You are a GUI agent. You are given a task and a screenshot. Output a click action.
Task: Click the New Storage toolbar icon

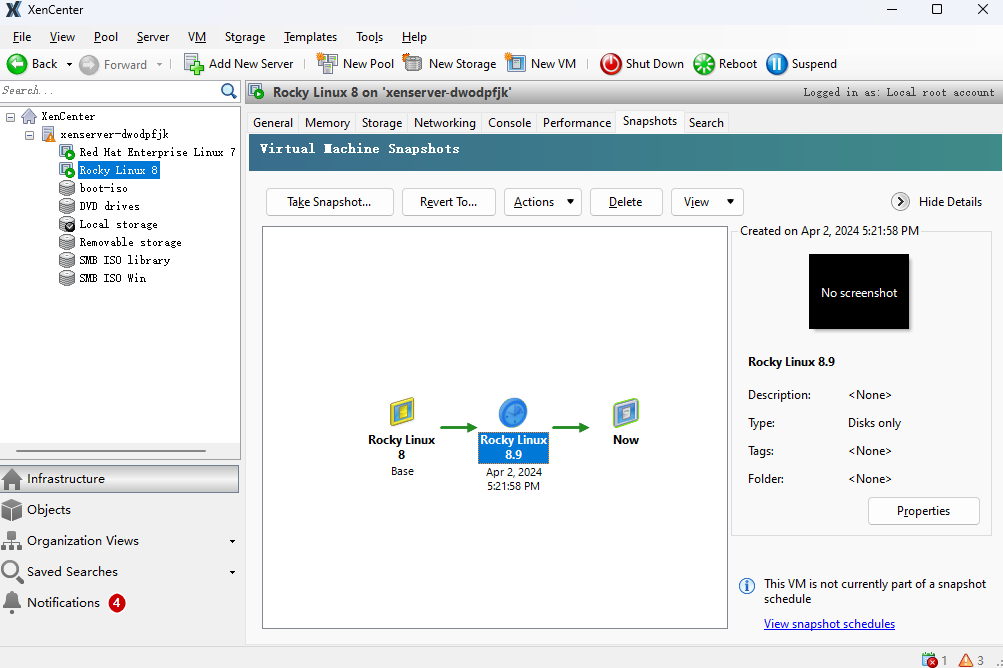413,64
